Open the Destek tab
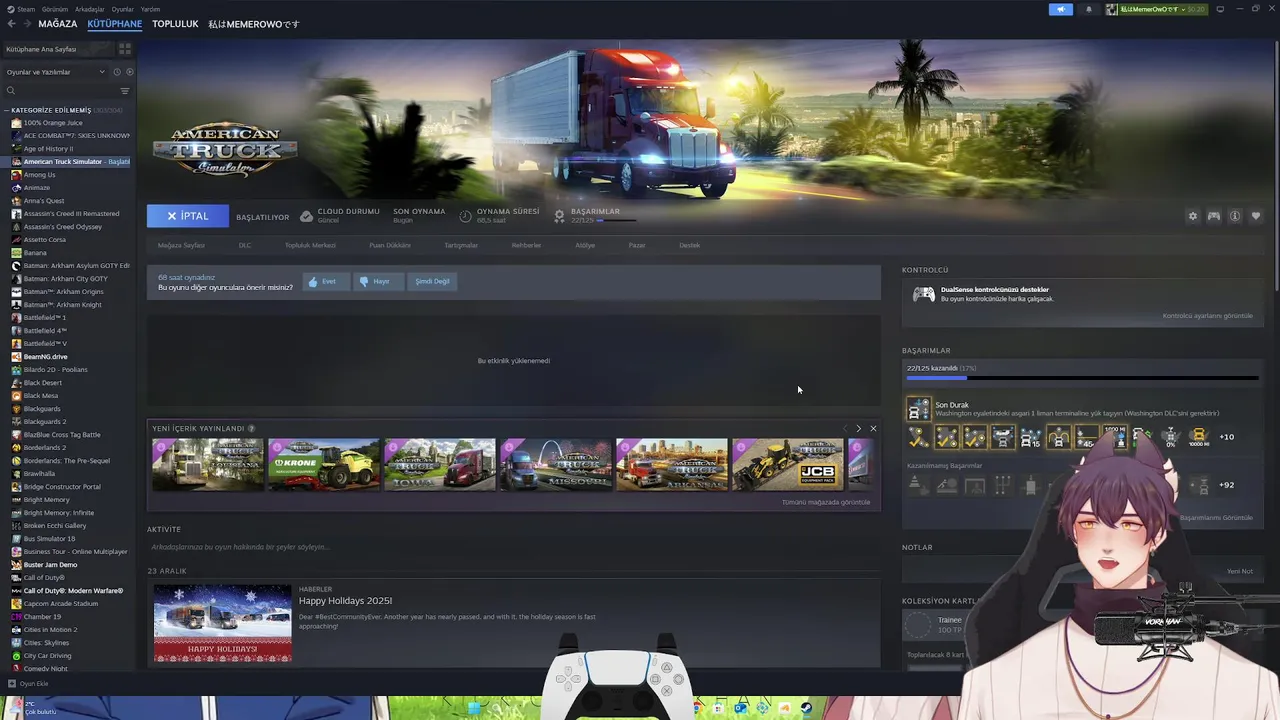This screenshot has height=720, width=1280. [x=690, y=245]
